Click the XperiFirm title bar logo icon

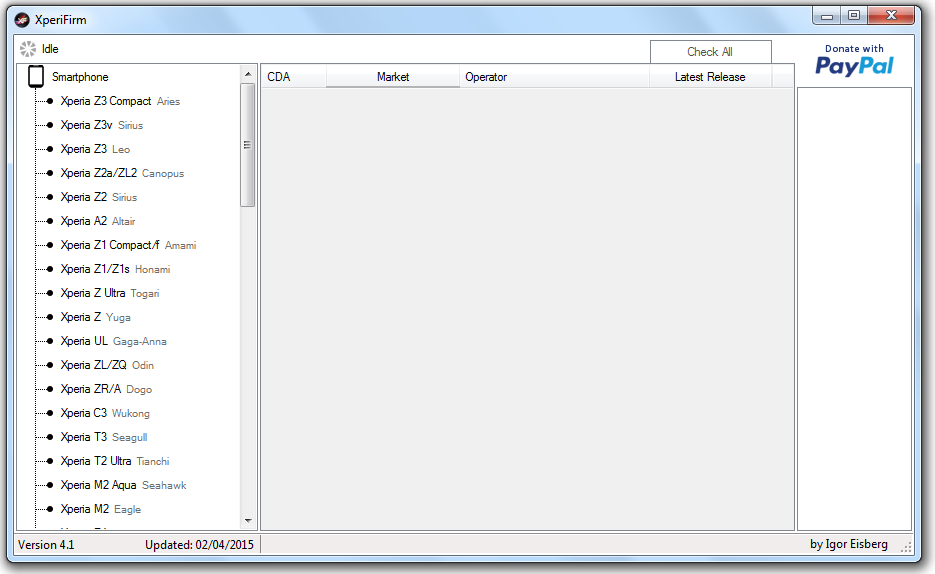22,20
